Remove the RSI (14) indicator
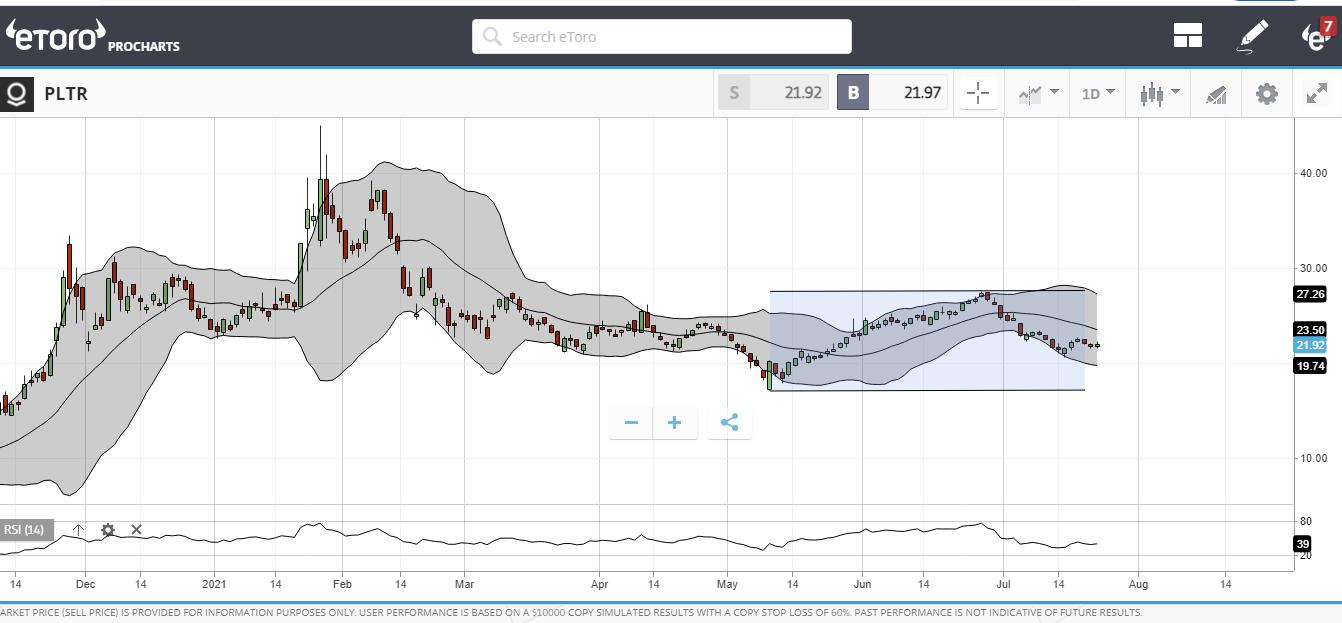Image resolution: width=1342 pixels, height=623 pixels. coord(137,530)
